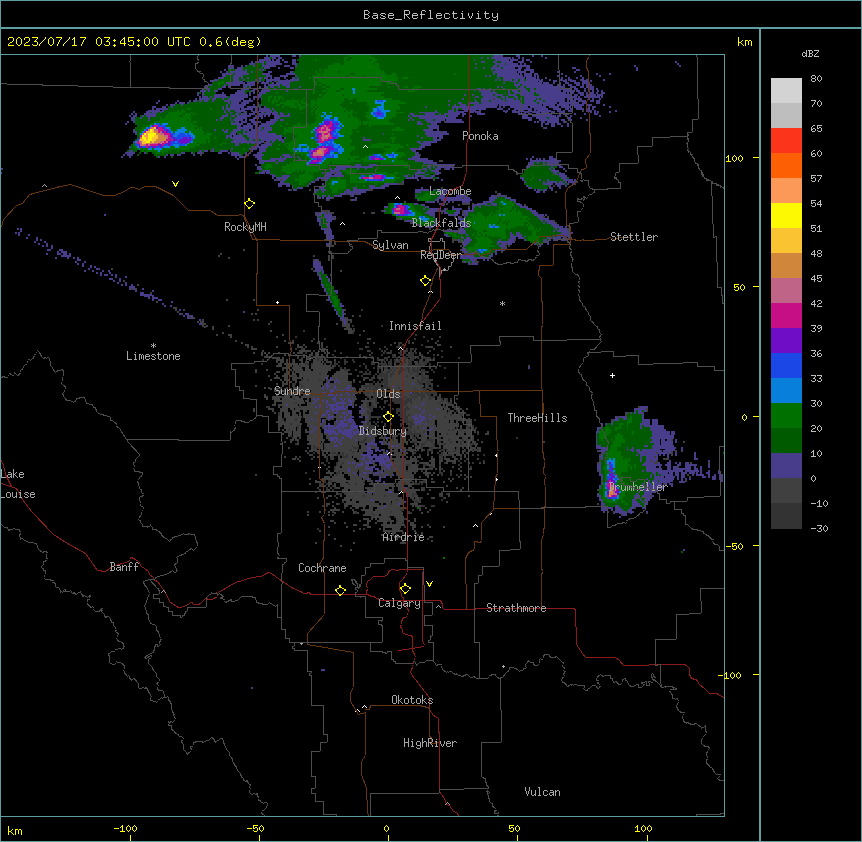The image size is (862, 842).
Task: Click the white plus marker north of Drumheller
Action: click(612, 375)
